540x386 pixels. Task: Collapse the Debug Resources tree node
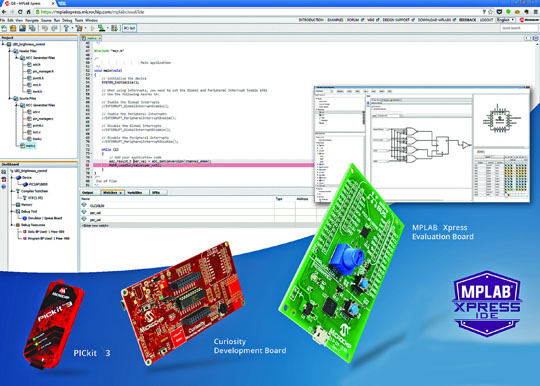(x=12, y=225)
